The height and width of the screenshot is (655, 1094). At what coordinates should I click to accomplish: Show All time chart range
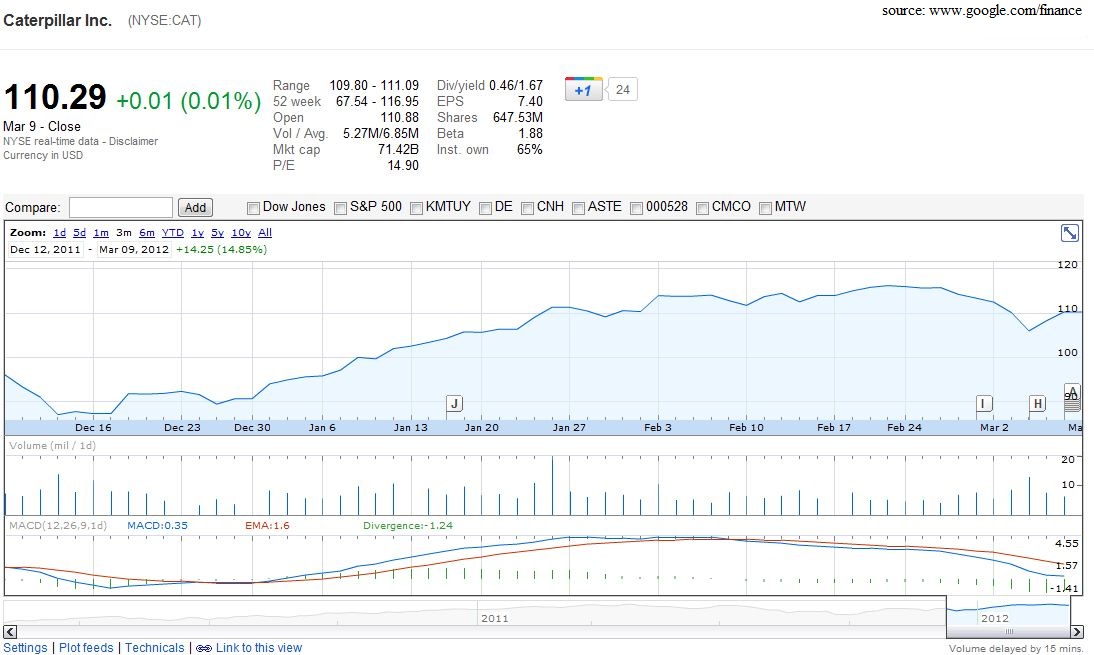(x=265, y=233)
